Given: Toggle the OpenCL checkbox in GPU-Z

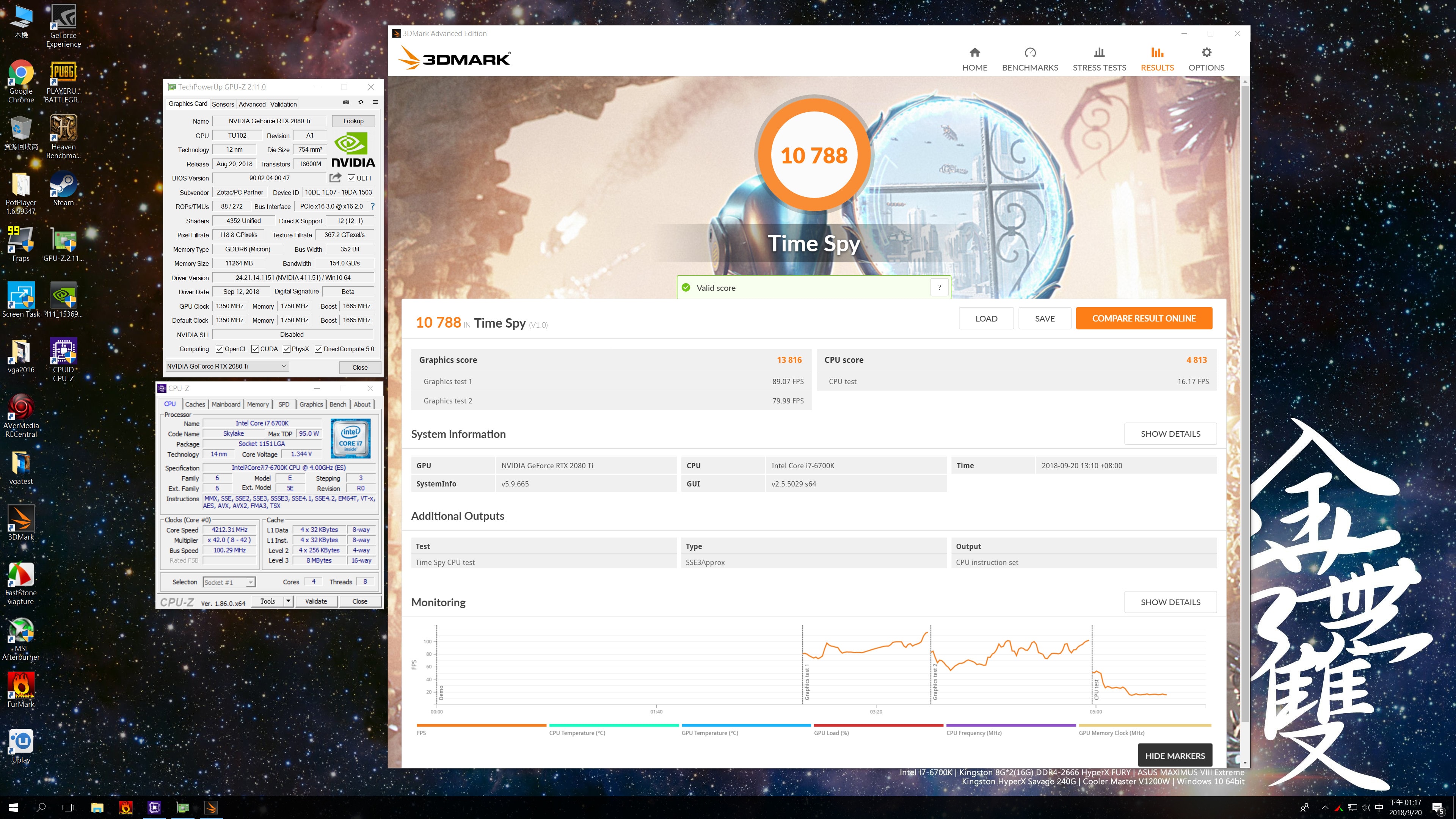Looking at the screenshot, I should [x=219, y=349].
